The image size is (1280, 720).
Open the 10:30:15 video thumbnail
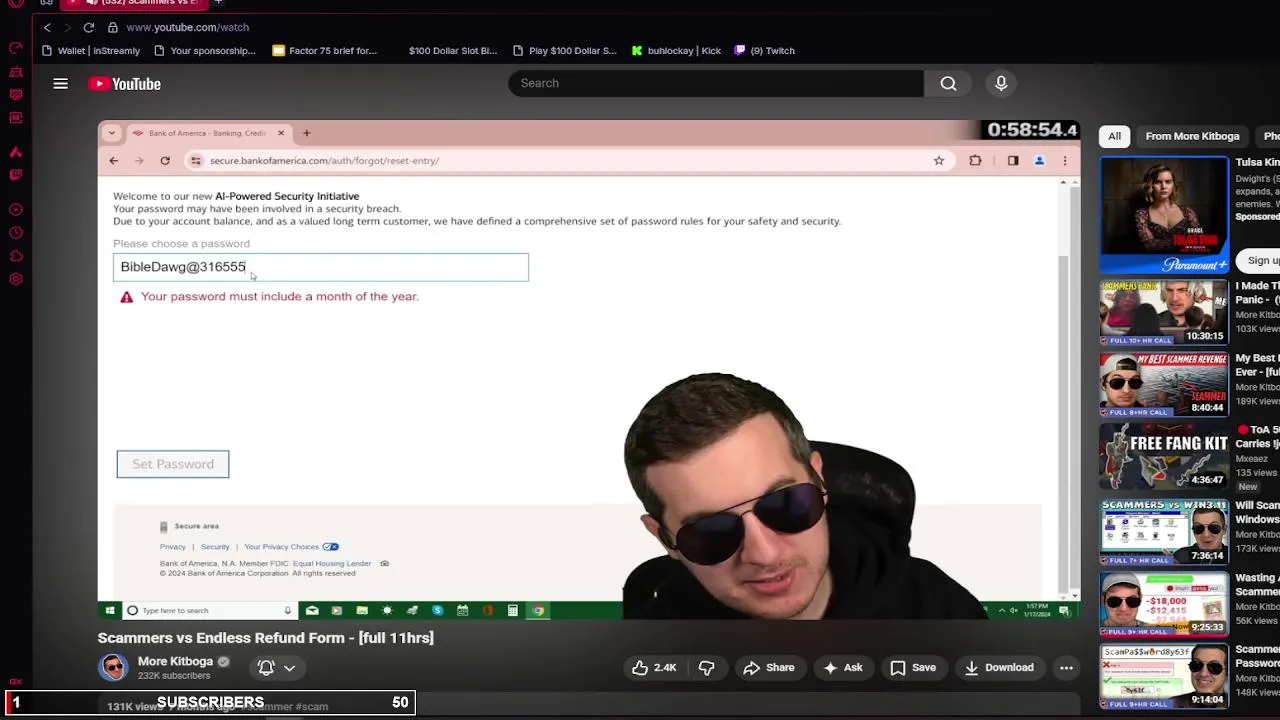(x=1164, y=312)
